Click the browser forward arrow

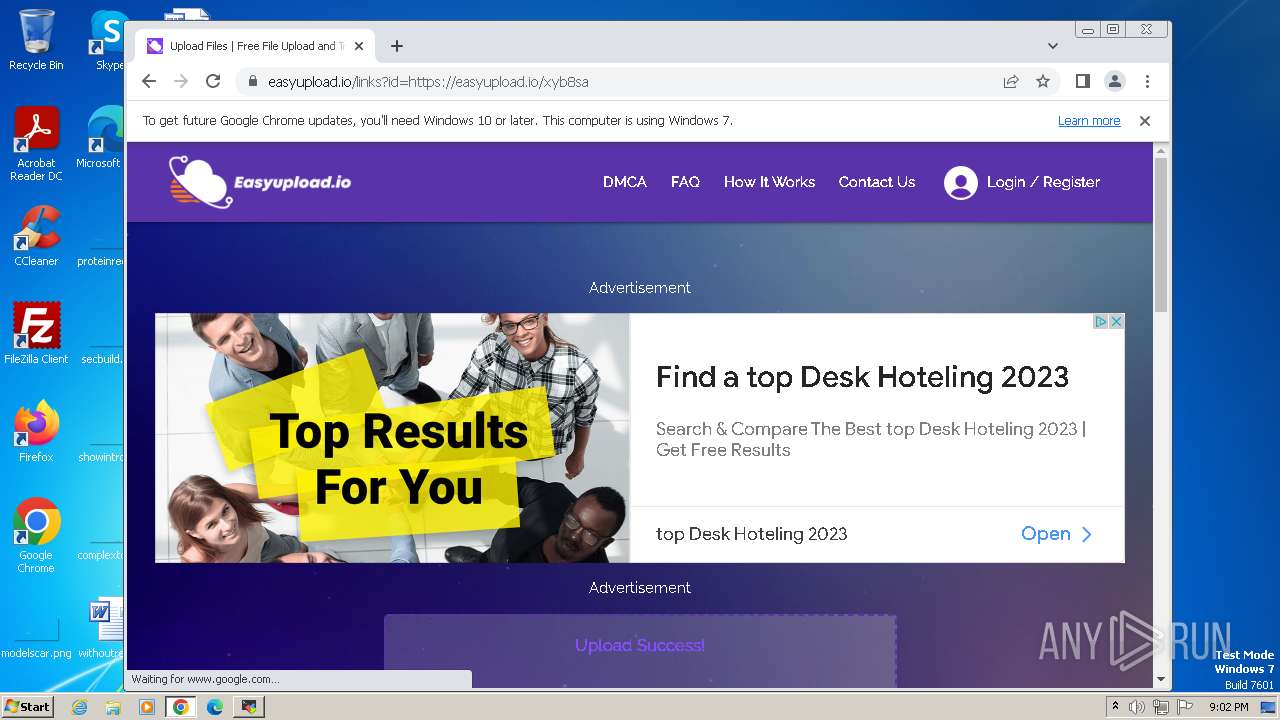click(181, 82)
